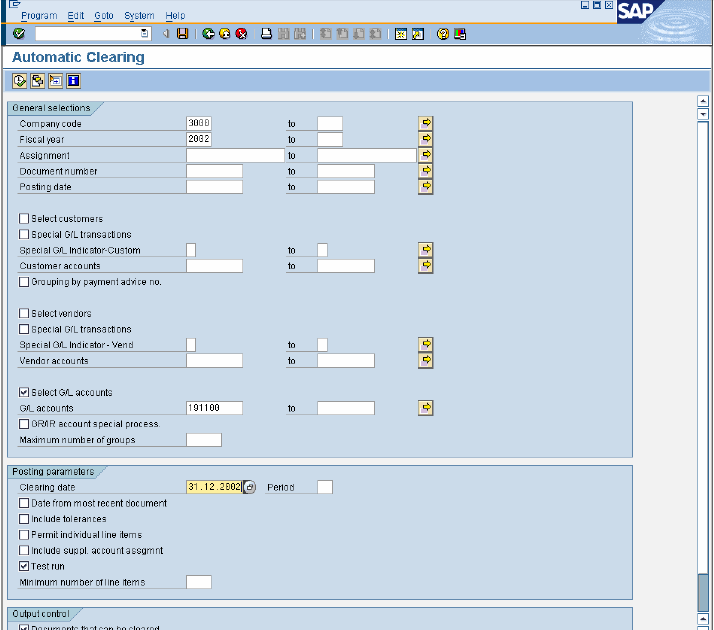Enable Include tolerances checkbox

coord(24,519)
